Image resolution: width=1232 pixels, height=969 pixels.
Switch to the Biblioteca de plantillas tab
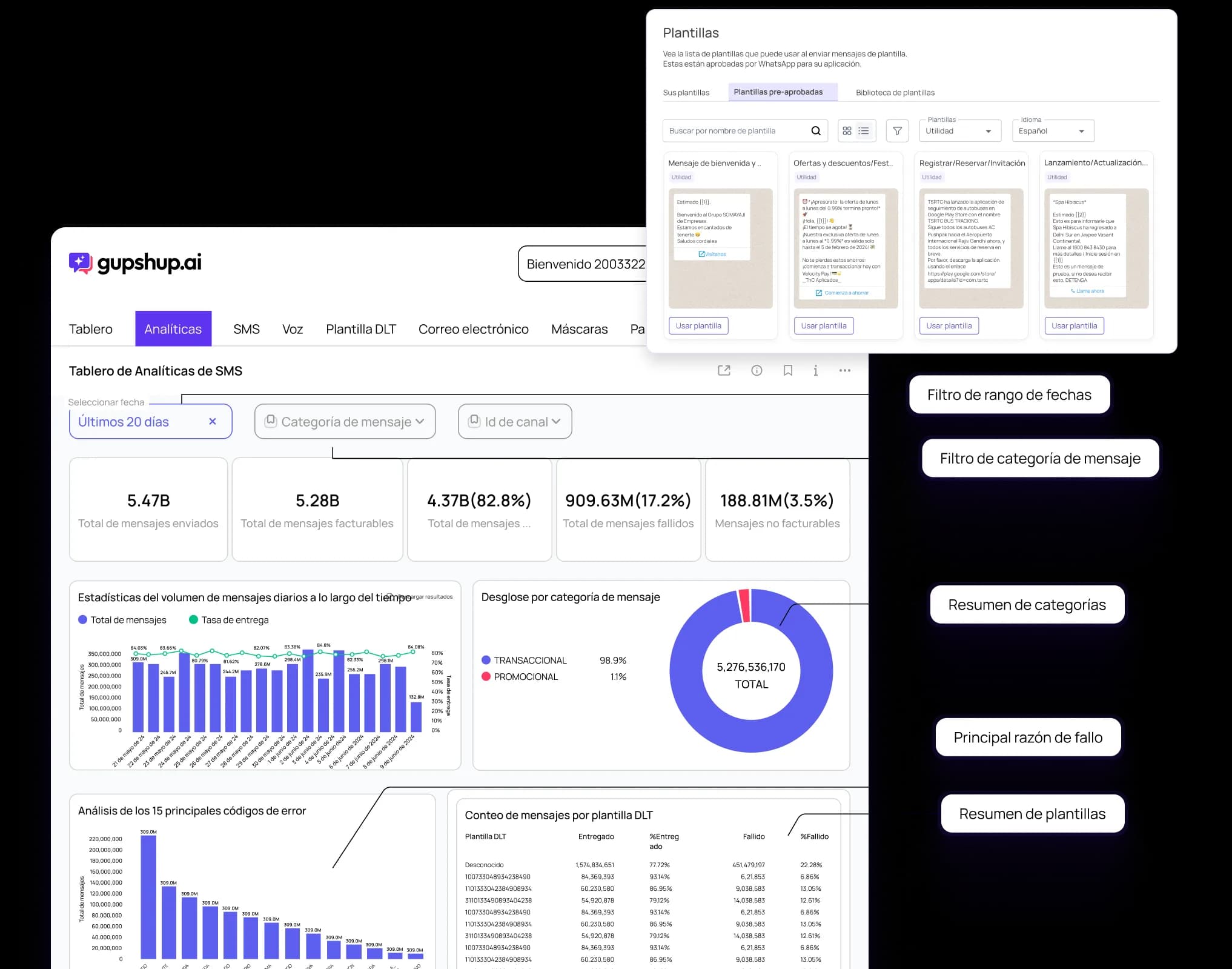click(x=895, y=93)
